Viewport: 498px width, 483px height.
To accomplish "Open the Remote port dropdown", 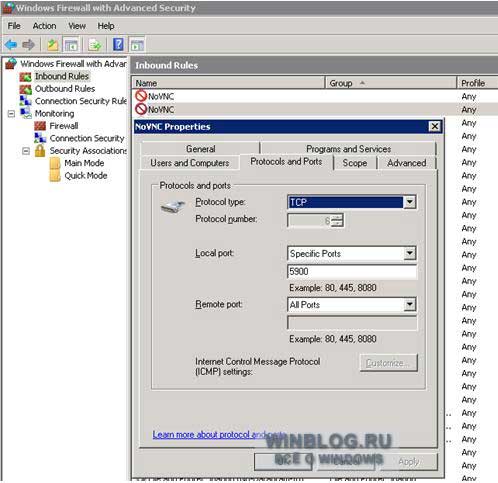I will coord(410,304).
